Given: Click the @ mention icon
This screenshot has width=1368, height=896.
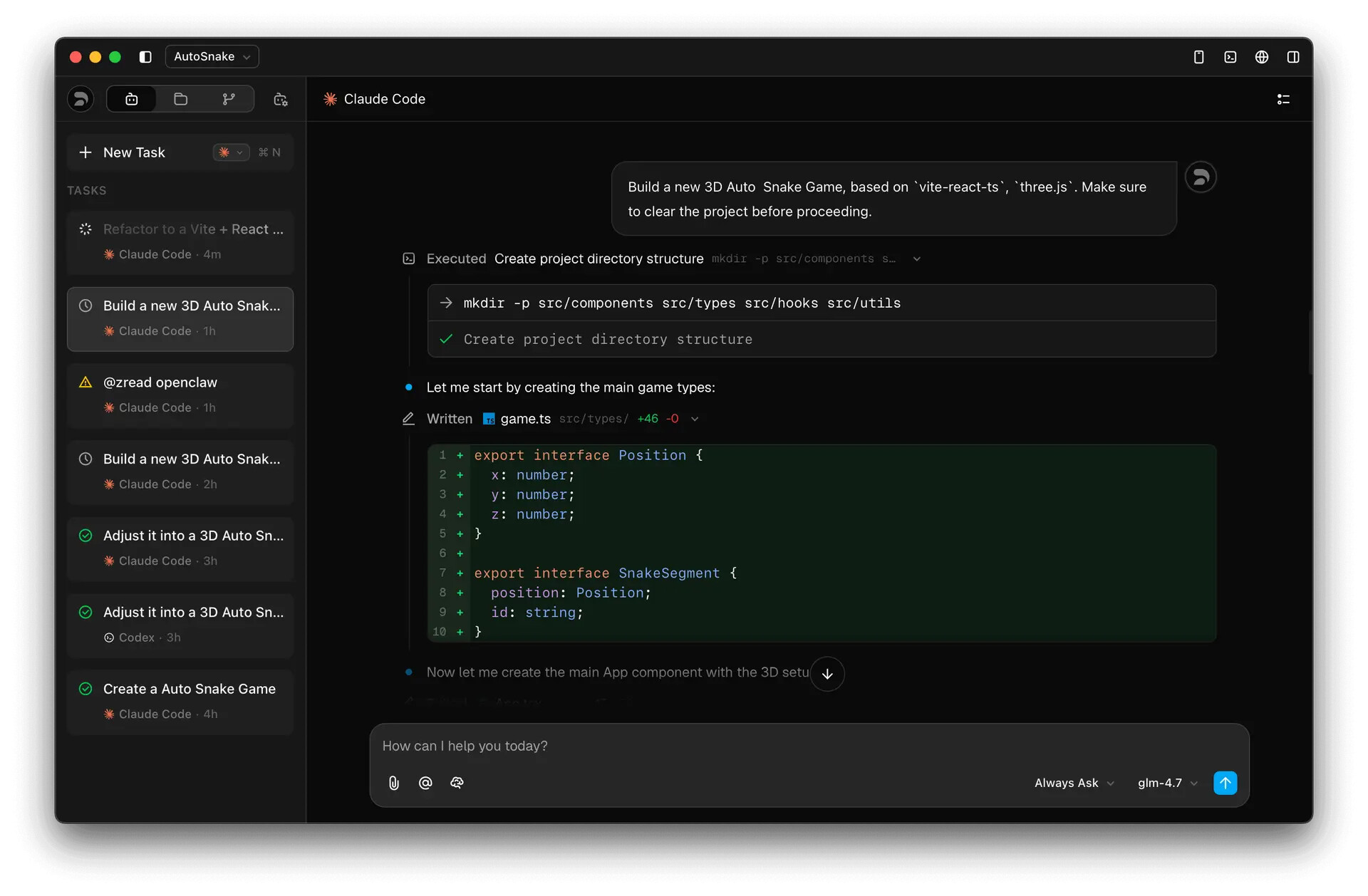Looking at the screenshot, I should pos(425,783).
